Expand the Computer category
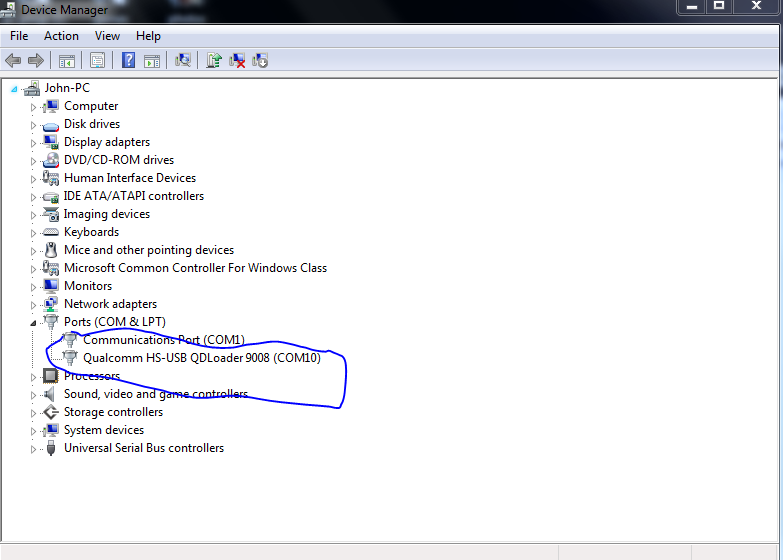This screenshot has height=560, width=783. tap(33, 107)
